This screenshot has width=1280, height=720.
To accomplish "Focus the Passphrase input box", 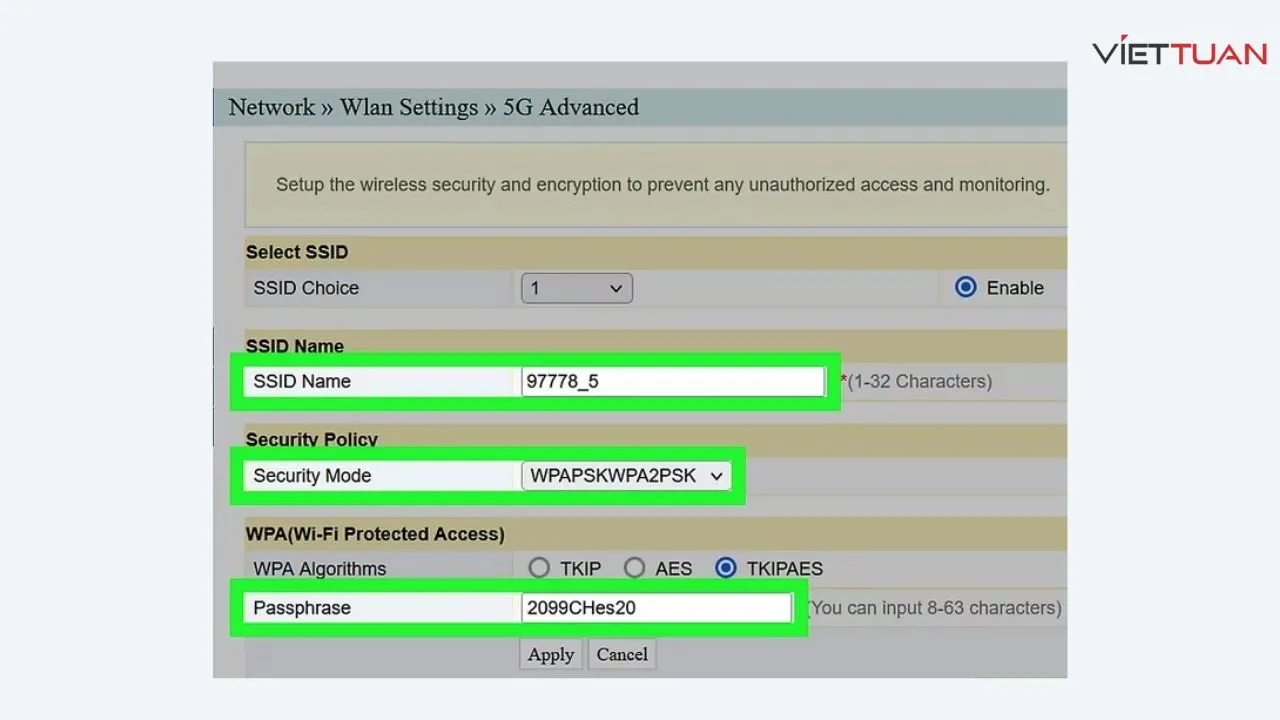I will [x=656, y=608].
